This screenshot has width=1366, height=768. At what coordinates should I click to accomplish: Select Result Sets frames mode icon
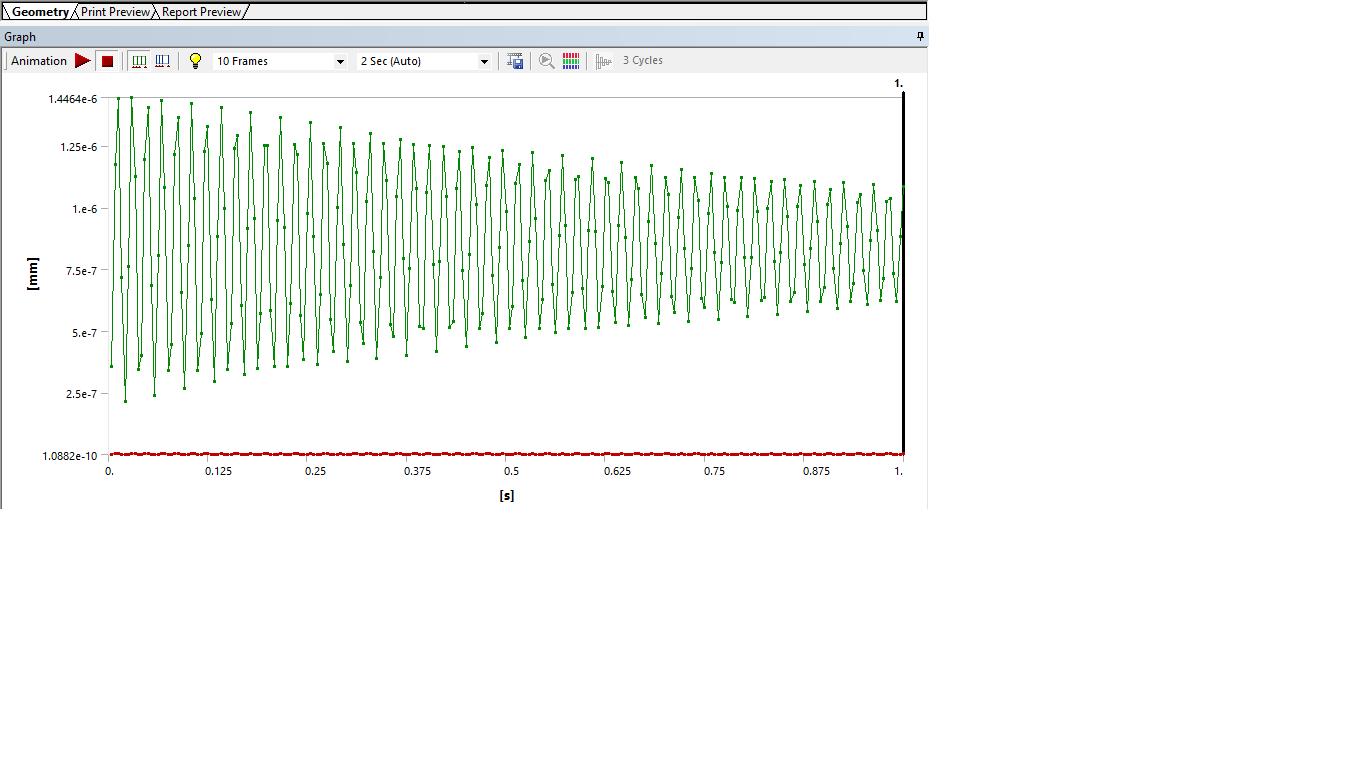[162, 61]
